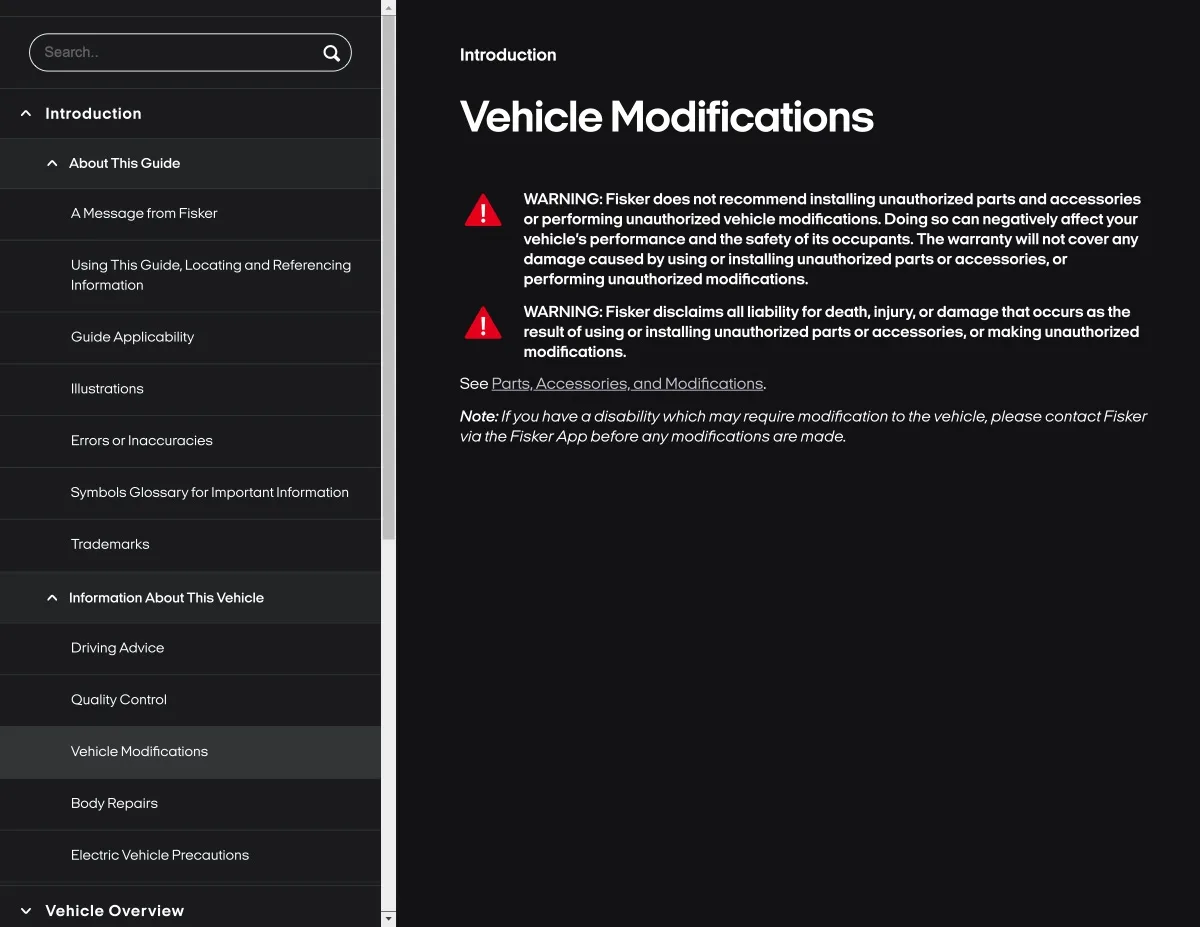Viewport: 1200px width, 927px height.
Task: Collapse the About This Guide chevron
Action: [x=52, y=163]
